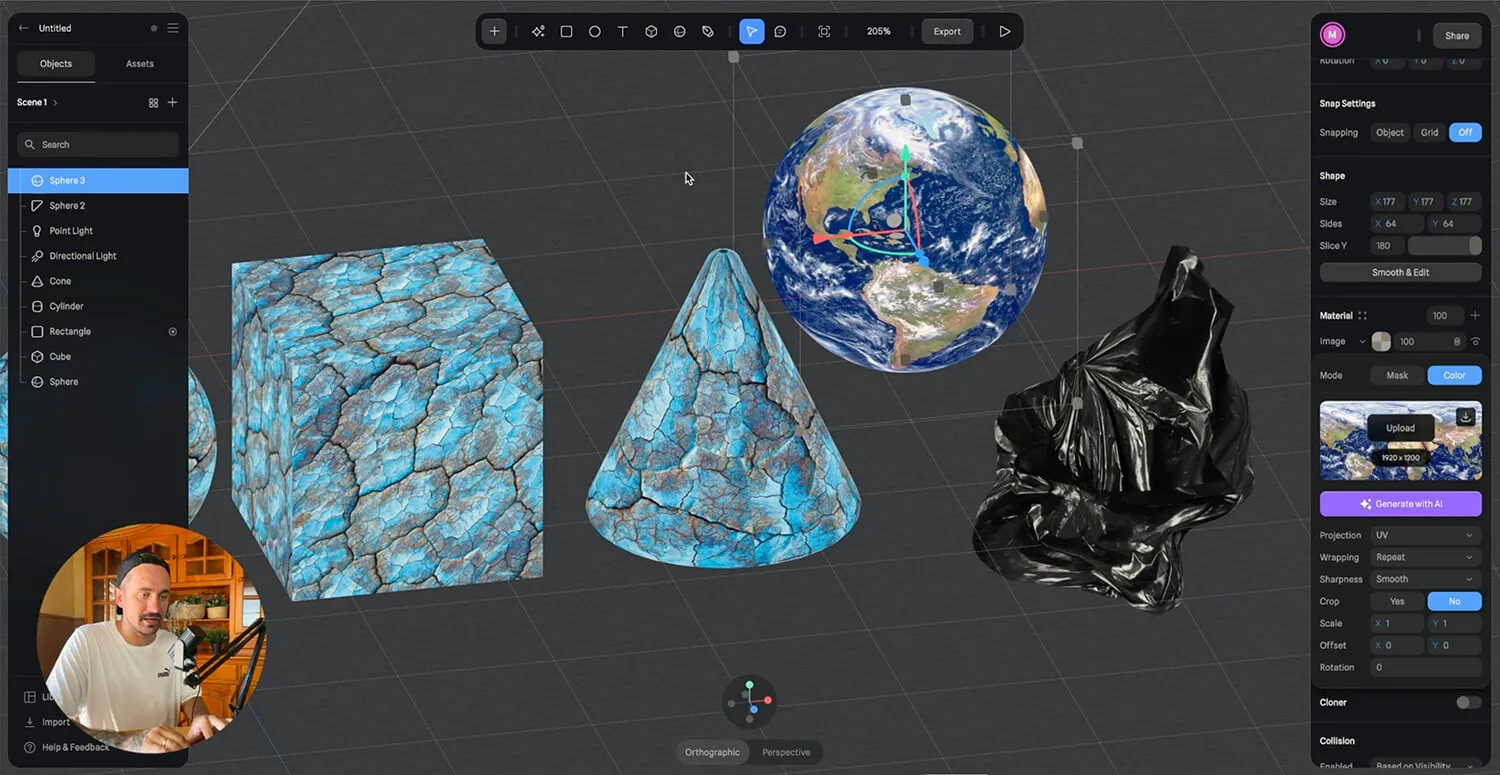Activate the Select arrow tool

751,31
